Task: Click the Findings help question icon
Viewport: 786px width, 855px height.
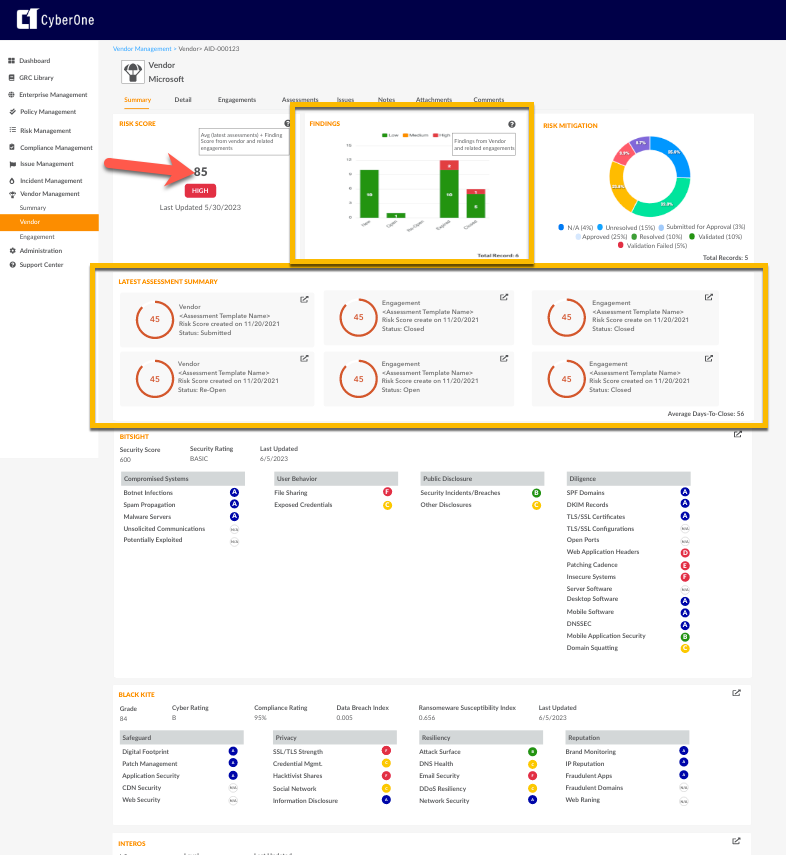Action: (x=512, y=124)
